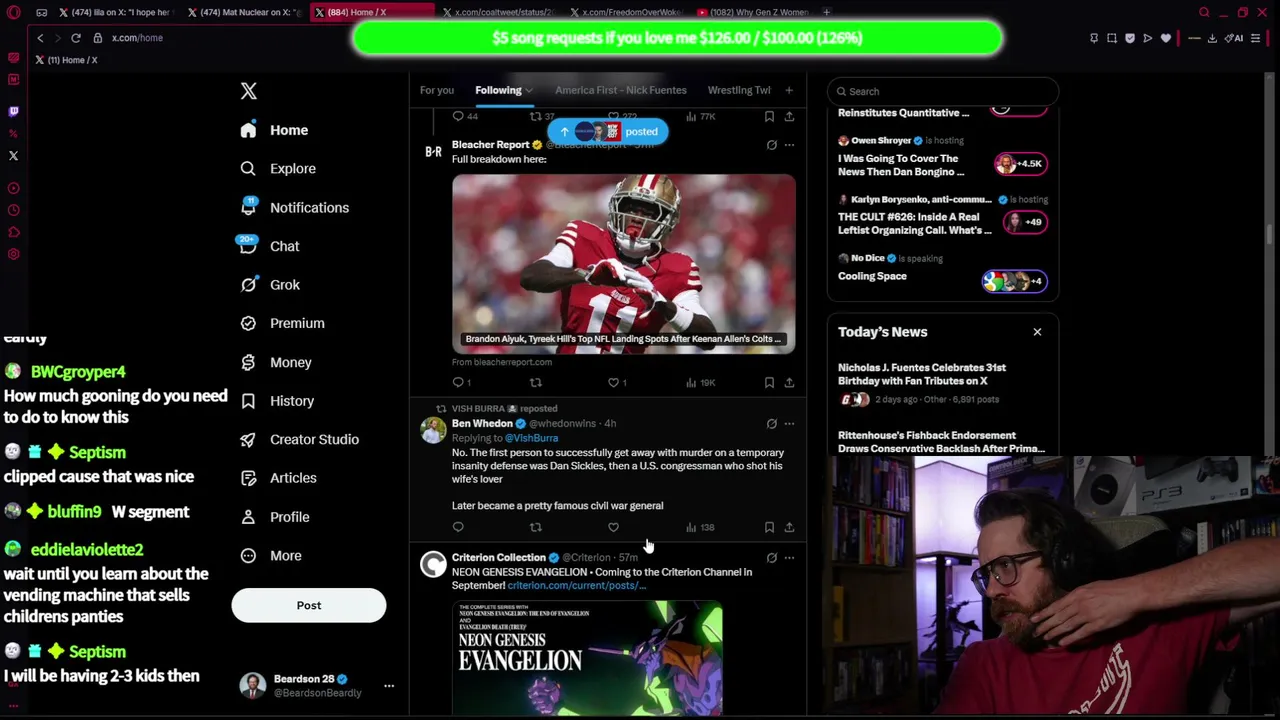1280x720 pixels.
Task: Switch to the For you tab
Action: pyautogui.click(x=437, y=90)
